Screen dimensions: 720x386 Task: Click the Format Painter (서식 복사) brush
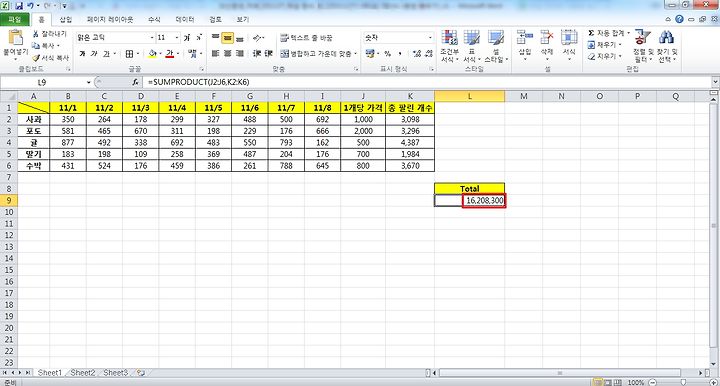(x=50, y=58)
